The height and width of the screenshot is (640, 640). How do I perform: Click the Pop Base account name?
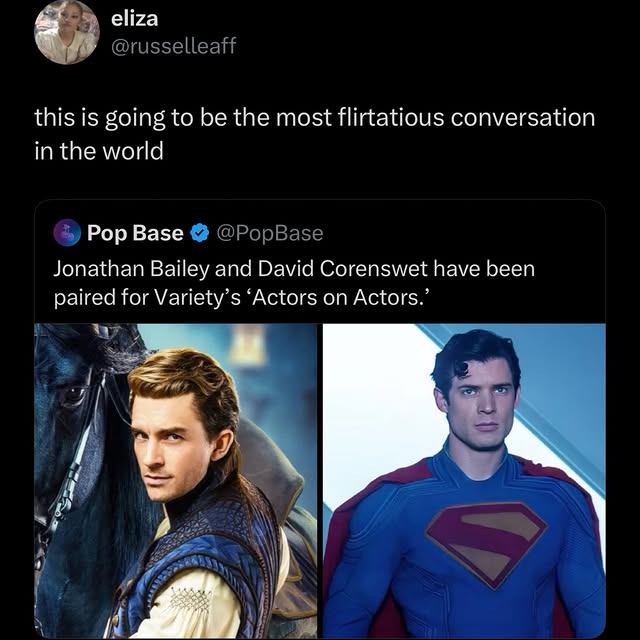[x=135, y=233]
